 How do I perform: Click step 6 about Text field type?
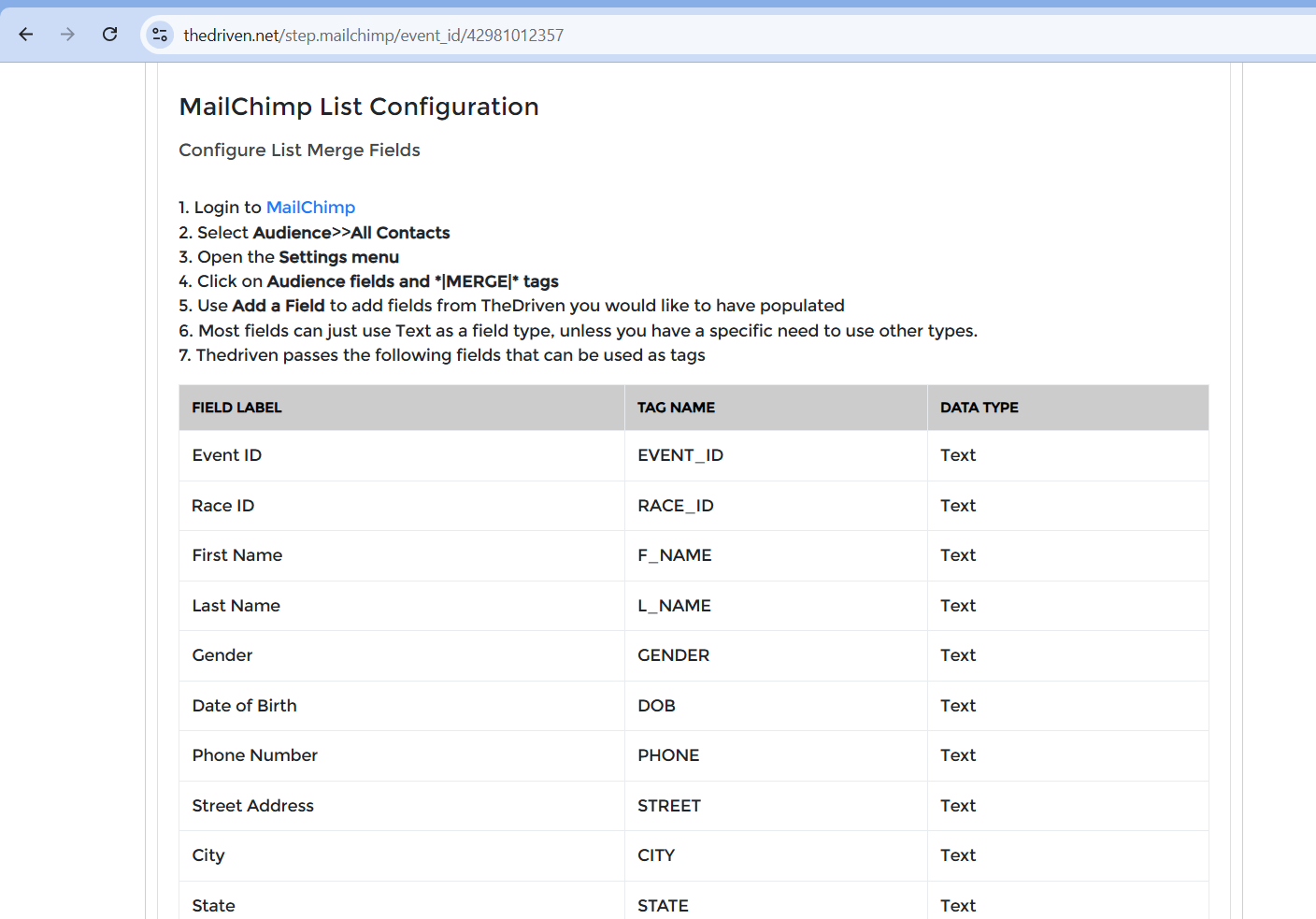point(579,331)
